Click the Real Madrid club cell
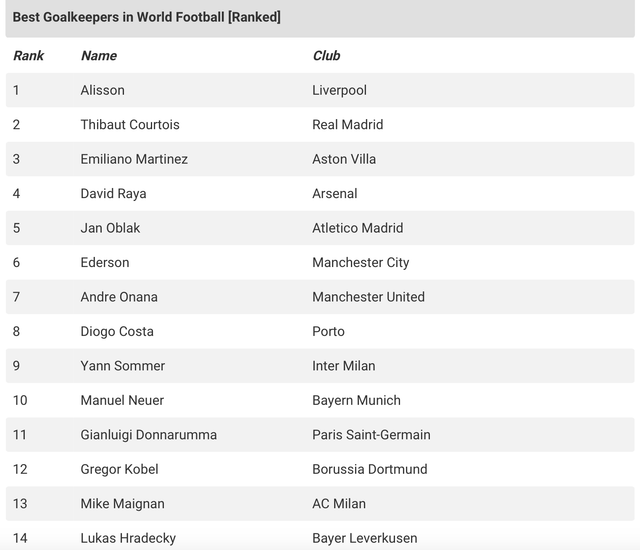The image size is (640, 550). click(x=347, y=125)
